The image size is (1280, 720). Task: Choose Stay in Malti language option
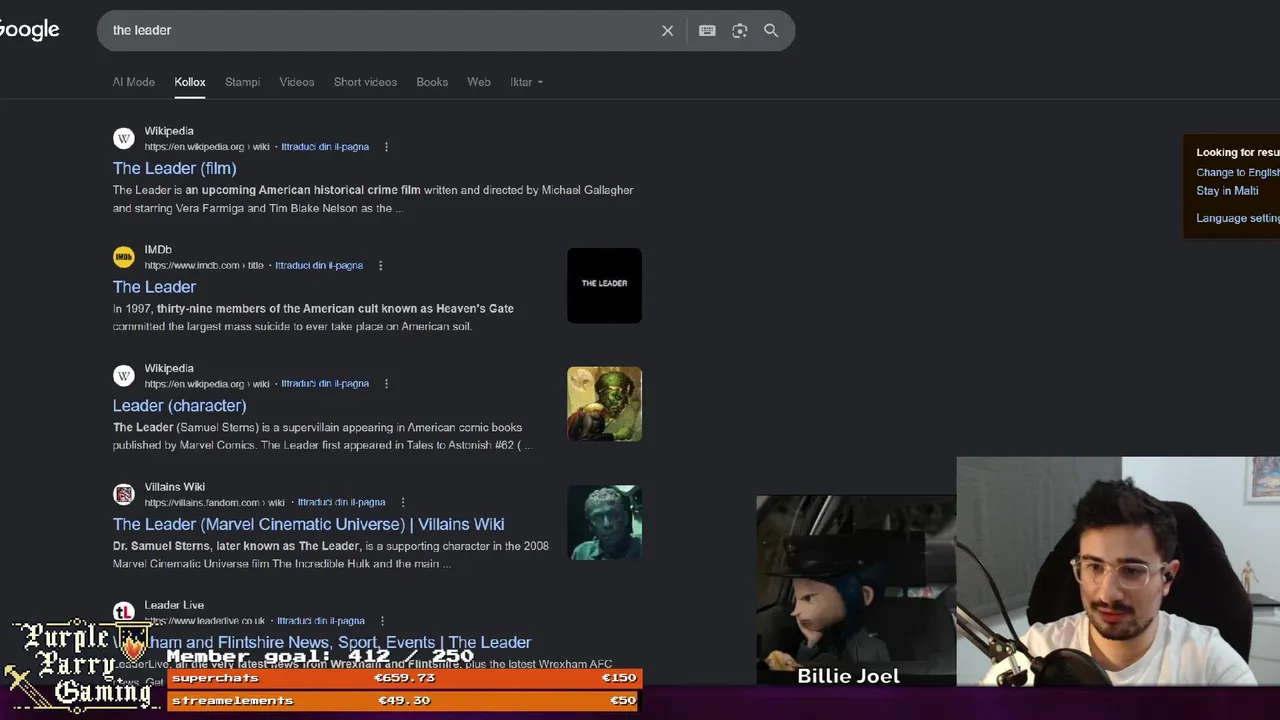click(1227, 191)
